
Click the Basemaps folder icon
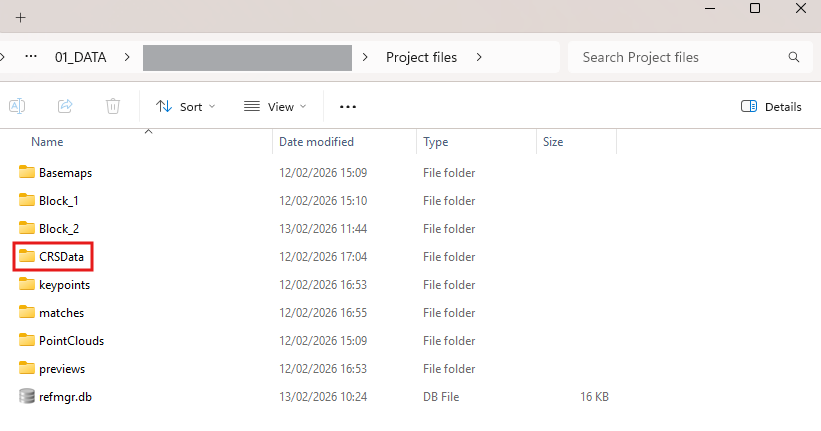(27, 173)
